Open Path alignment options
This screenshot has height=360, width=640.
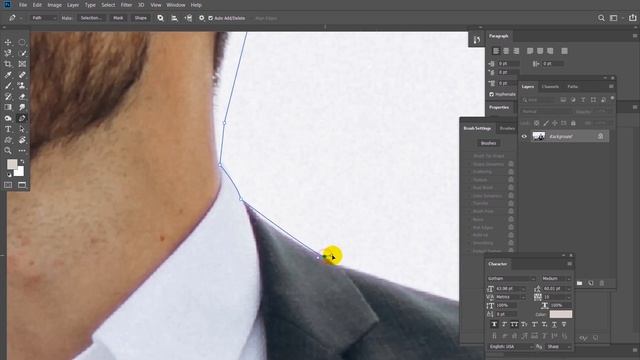pyautogui.click(x=174, y=18)
